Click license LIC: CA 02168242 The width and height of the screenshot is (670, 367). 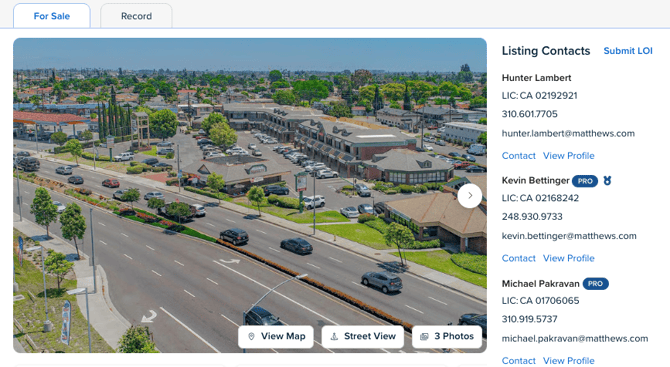[x=540, y=198]
